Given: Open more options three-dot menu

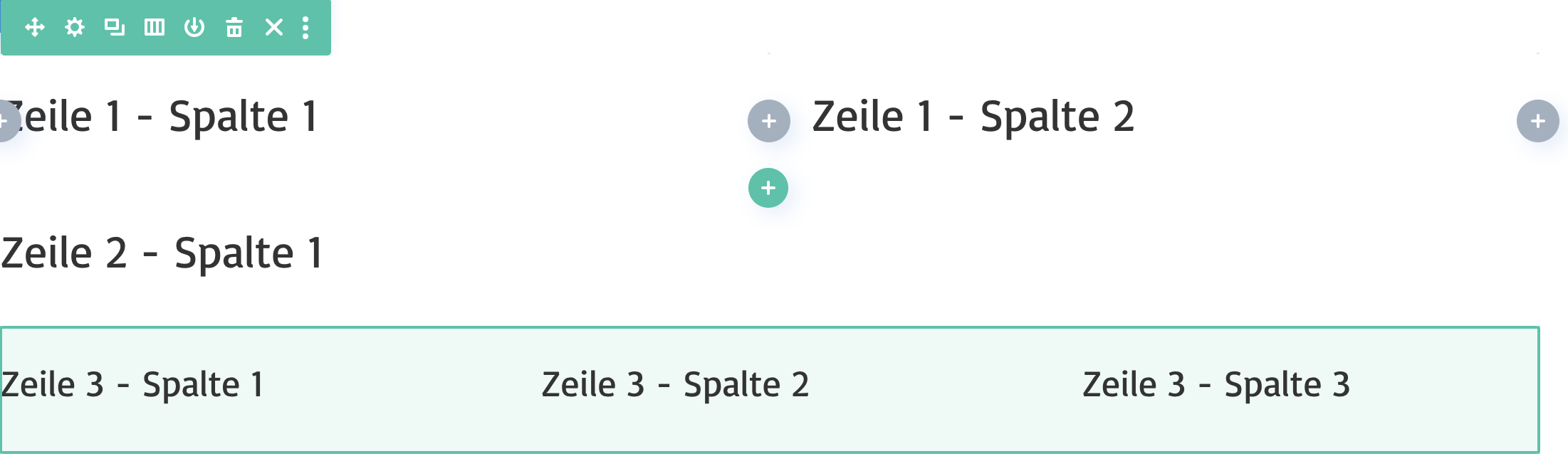Looking at the screenshot, I should click(x=305, y=28).
